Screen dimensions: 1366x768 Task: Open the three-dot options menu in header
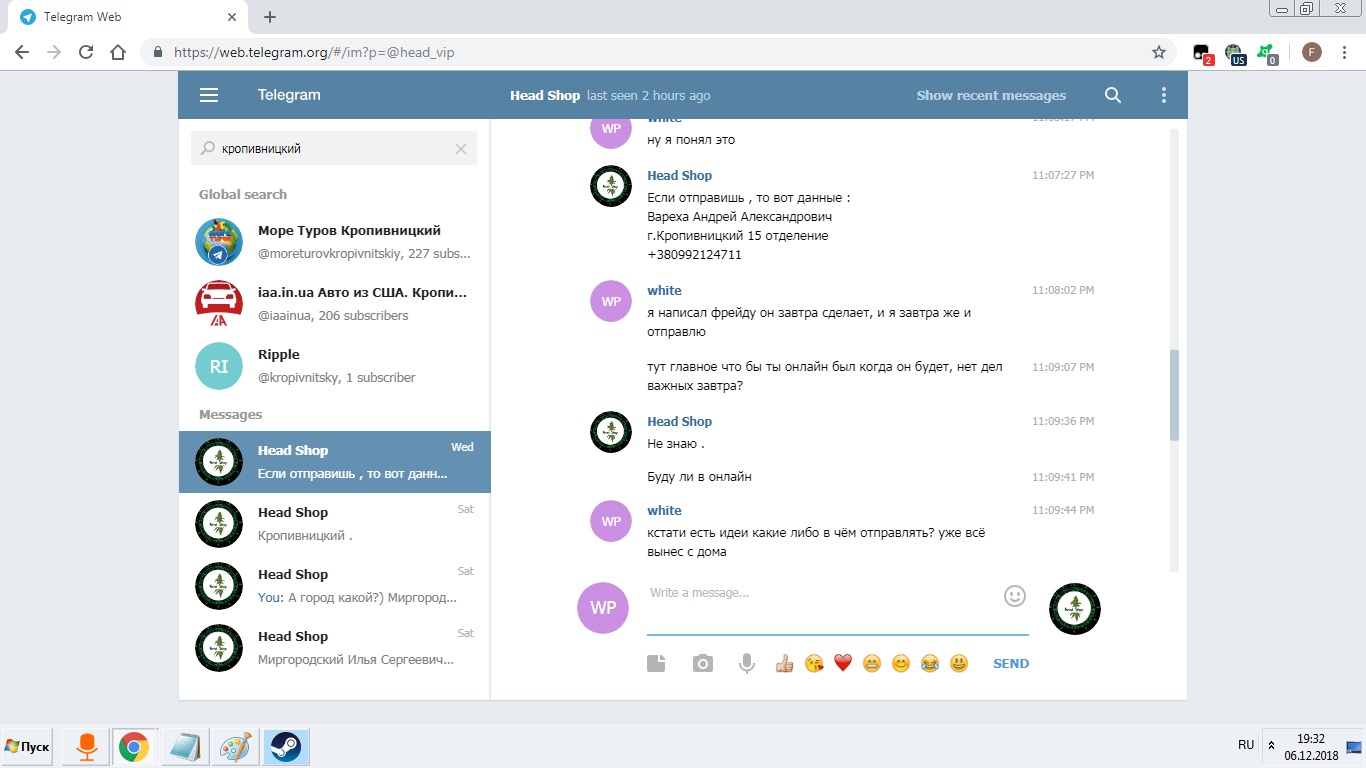click(x=1163, y=95)
